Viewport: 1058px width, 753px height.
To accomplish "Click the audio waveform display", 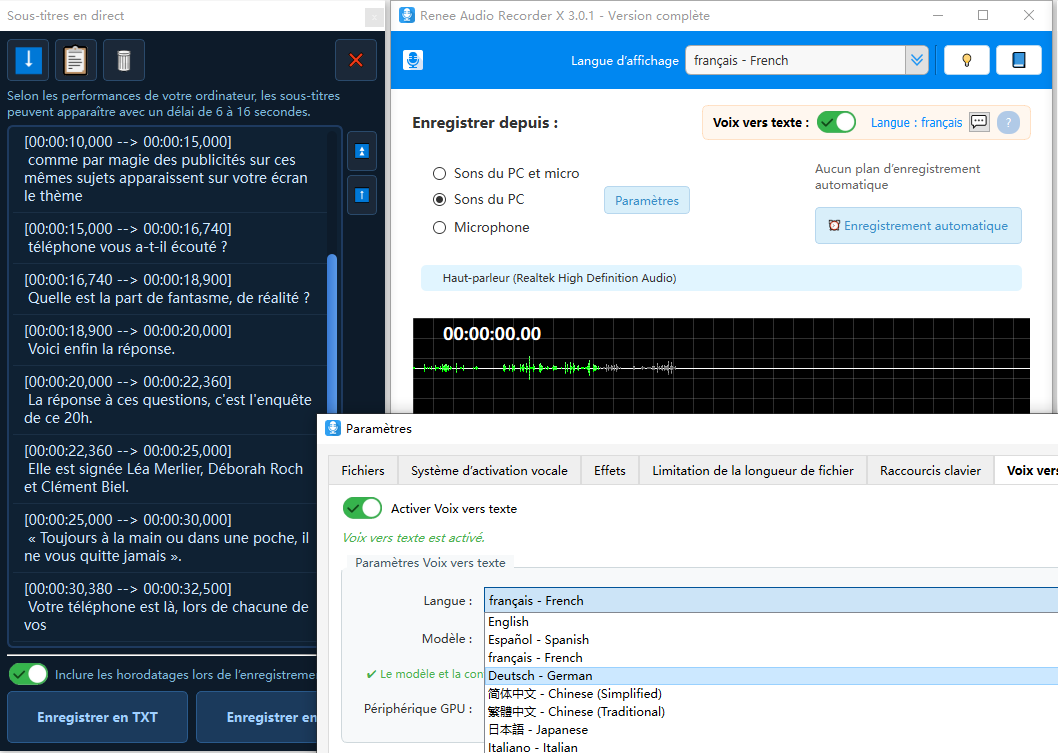I will [x=721, y=366].
